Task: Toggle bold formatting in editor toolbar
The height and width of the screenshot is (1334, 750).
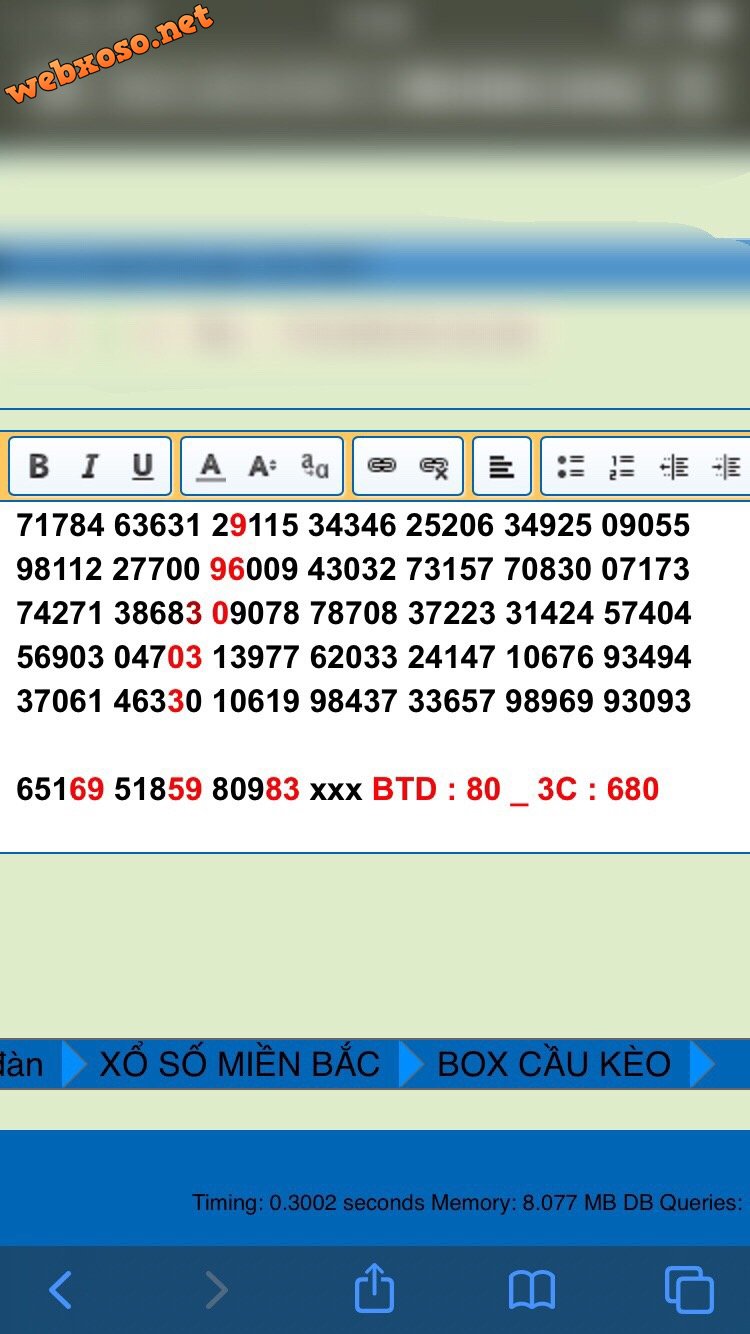Action: (x=39, y=466)
